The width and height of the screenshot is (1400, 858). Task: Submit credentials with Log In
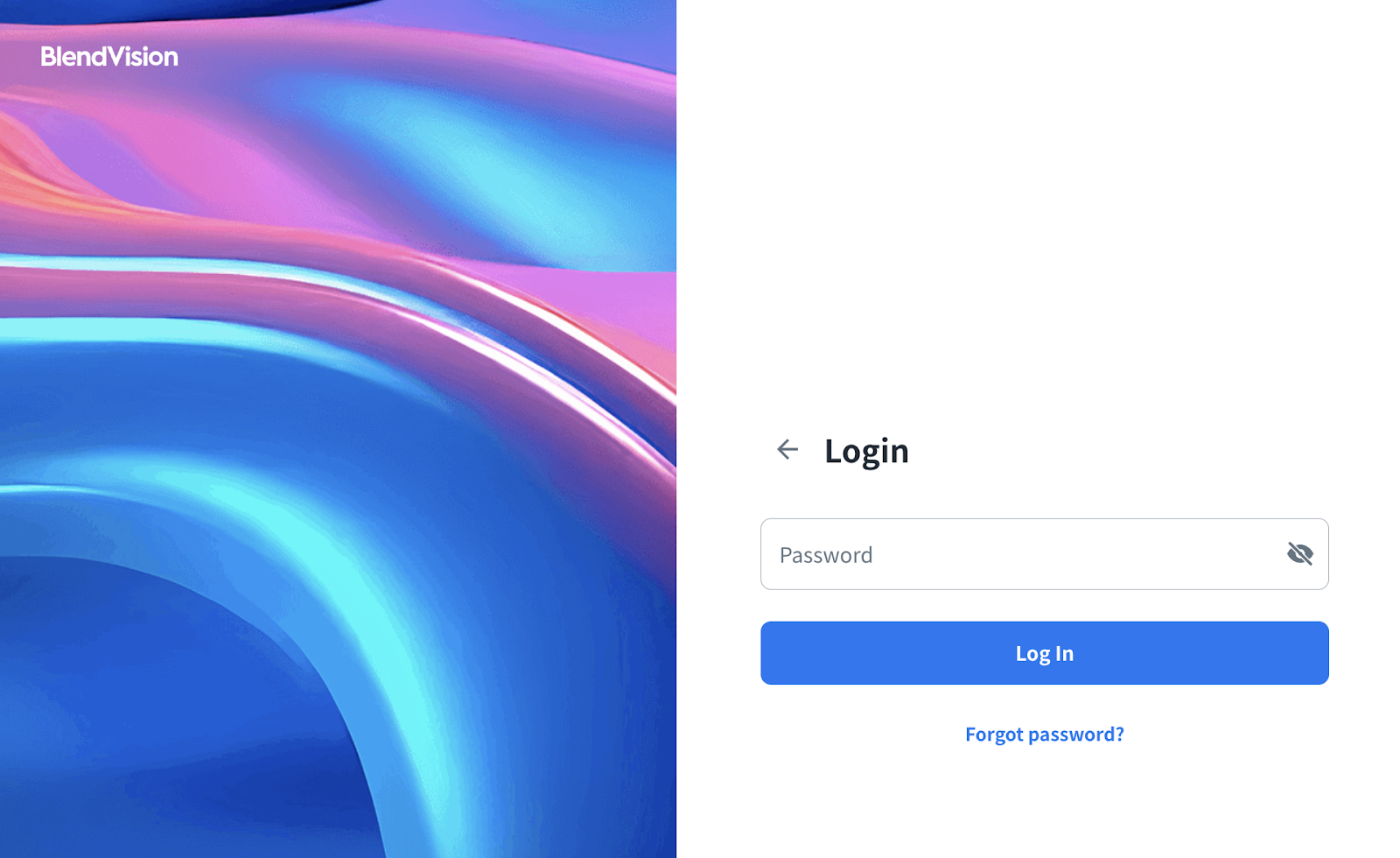1044,653
